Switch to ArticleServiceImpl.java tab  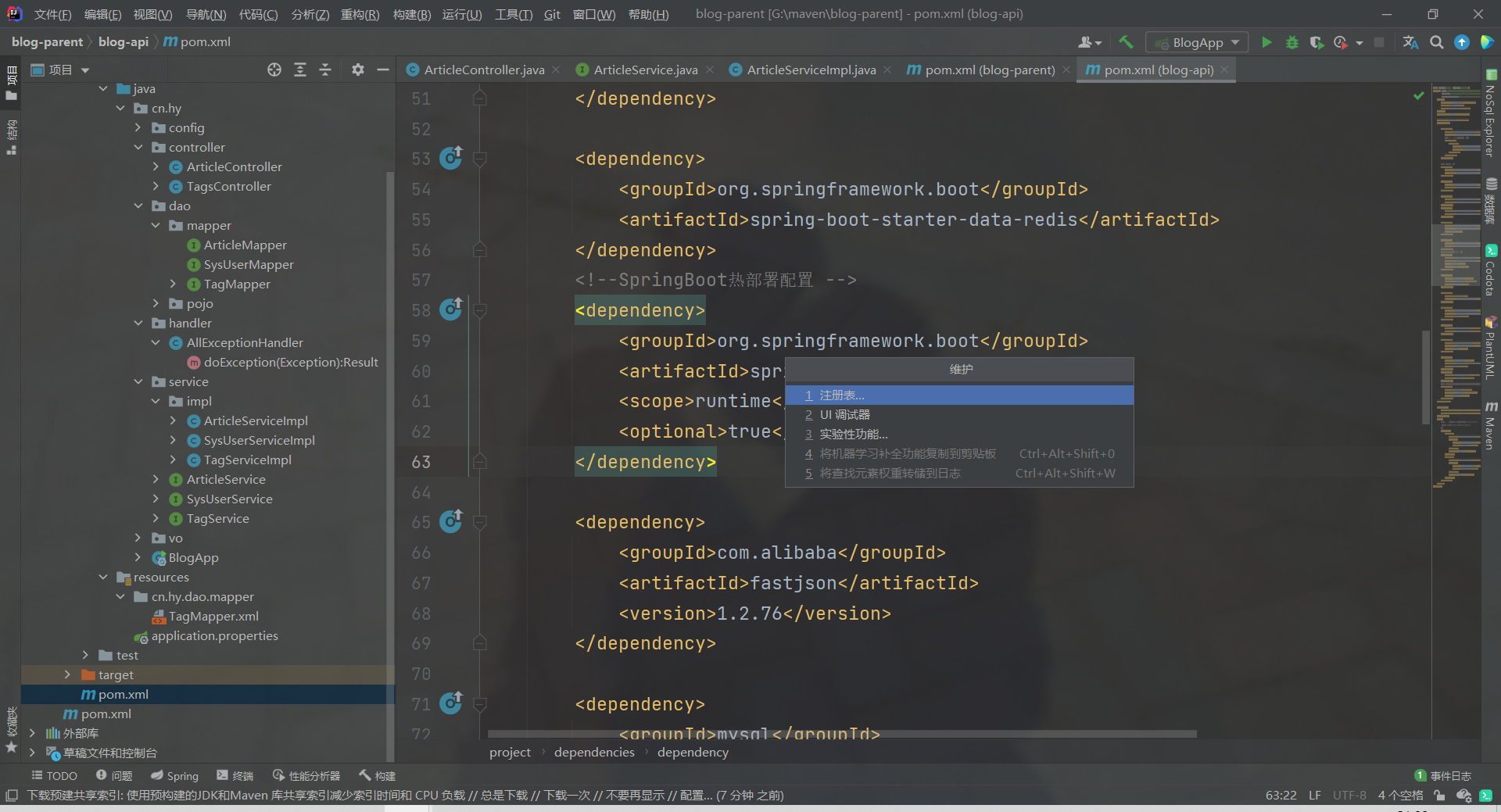click(811, 70)
